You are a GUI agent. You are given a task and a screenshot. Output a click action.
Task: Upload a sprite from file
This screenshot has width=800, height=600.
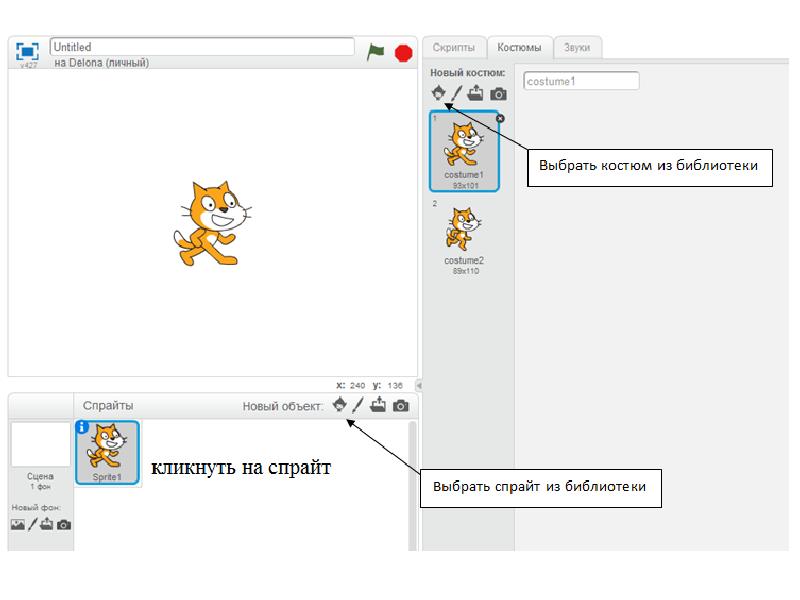point(378,405)
